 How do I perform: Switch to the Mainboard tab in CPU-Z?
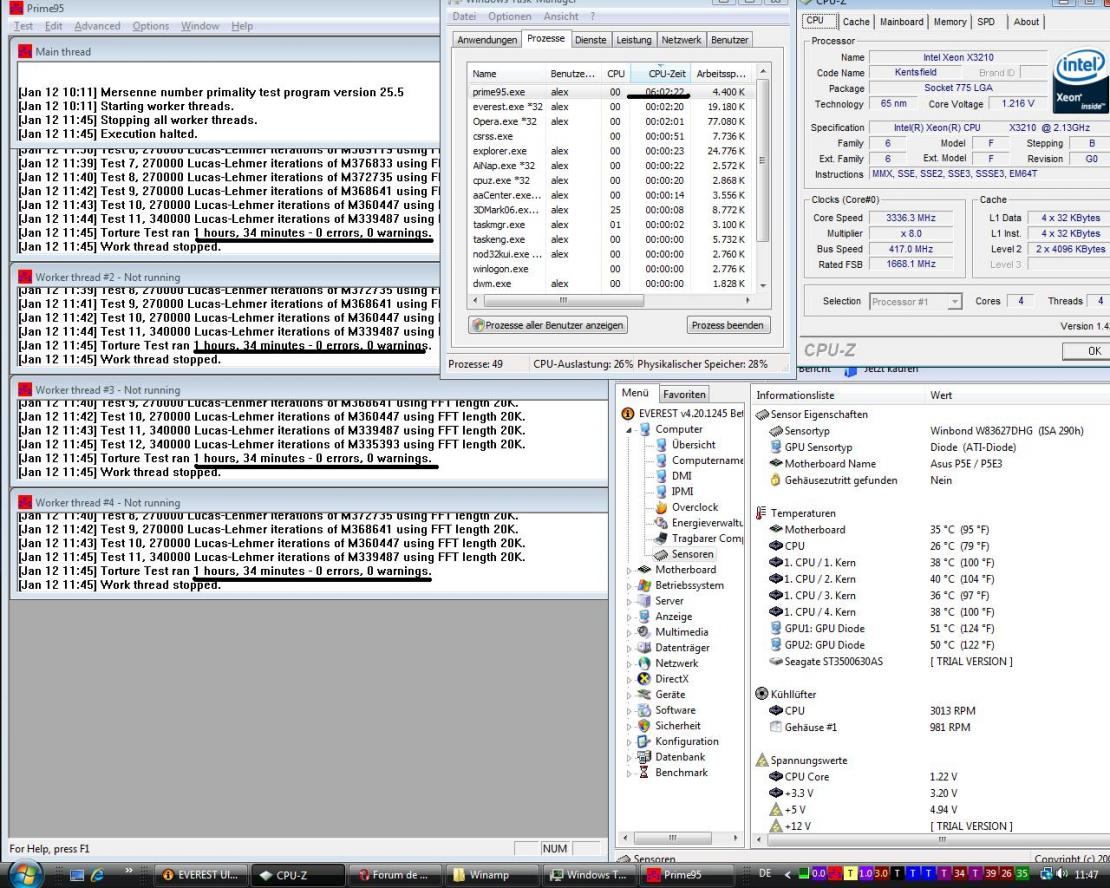[901, 22]
